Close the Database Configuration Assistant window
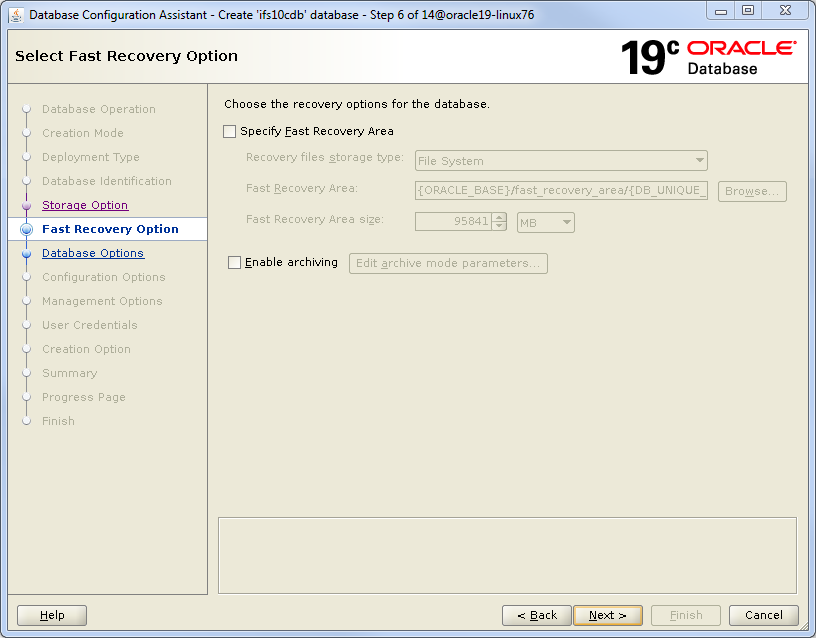 coord(786,11)
